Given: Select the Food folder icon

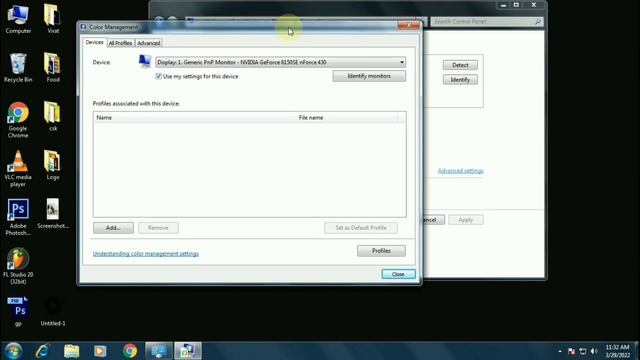Looking at the screenshot, I should click(x=53, y=68).
